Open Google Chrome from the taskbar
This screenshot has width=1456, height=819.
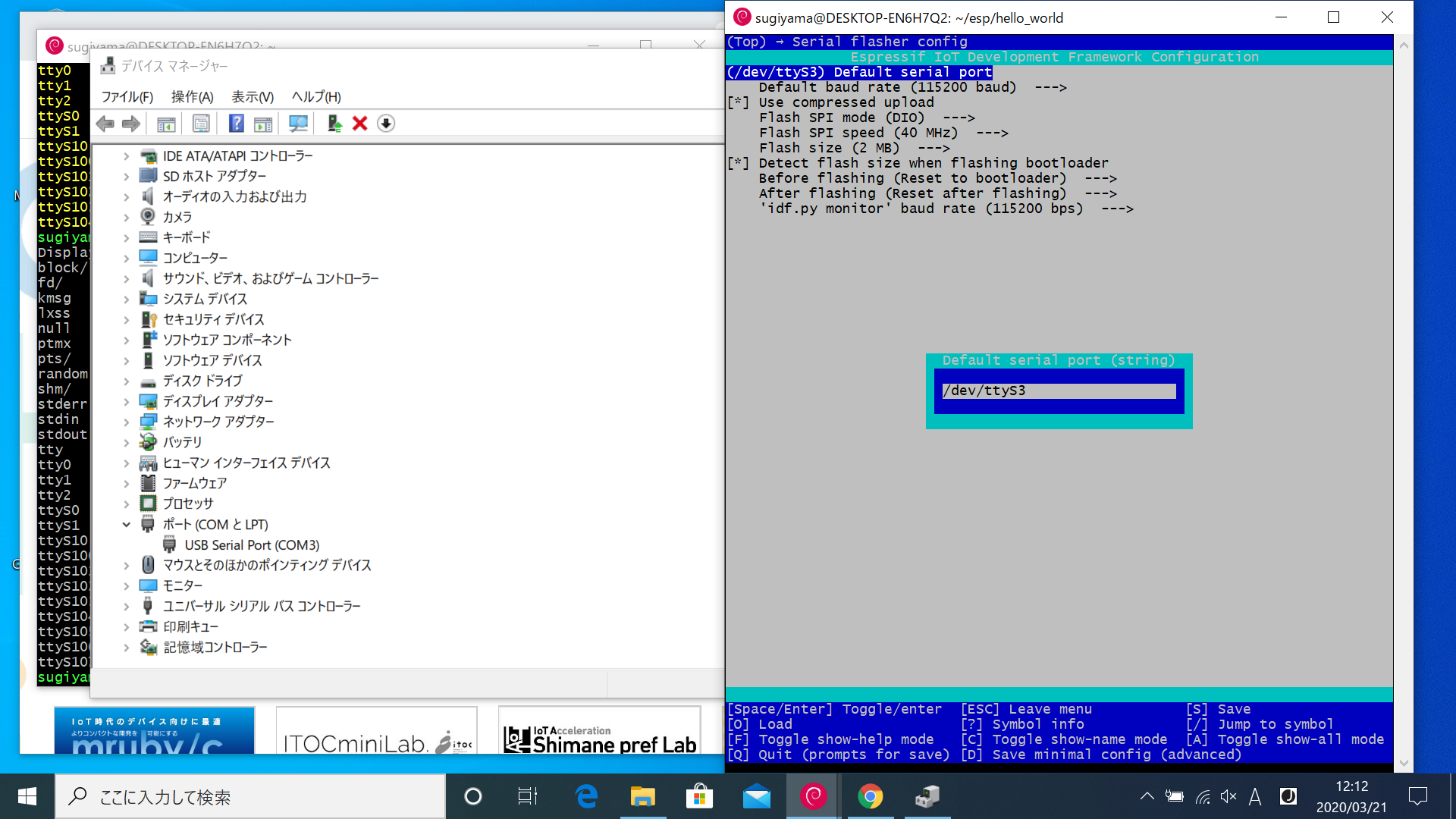870,796
